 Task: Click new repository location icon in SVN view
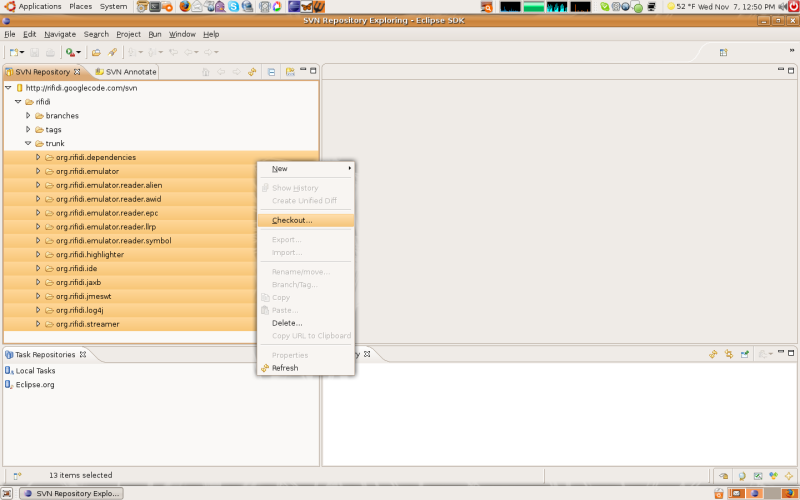pos(290,72)
